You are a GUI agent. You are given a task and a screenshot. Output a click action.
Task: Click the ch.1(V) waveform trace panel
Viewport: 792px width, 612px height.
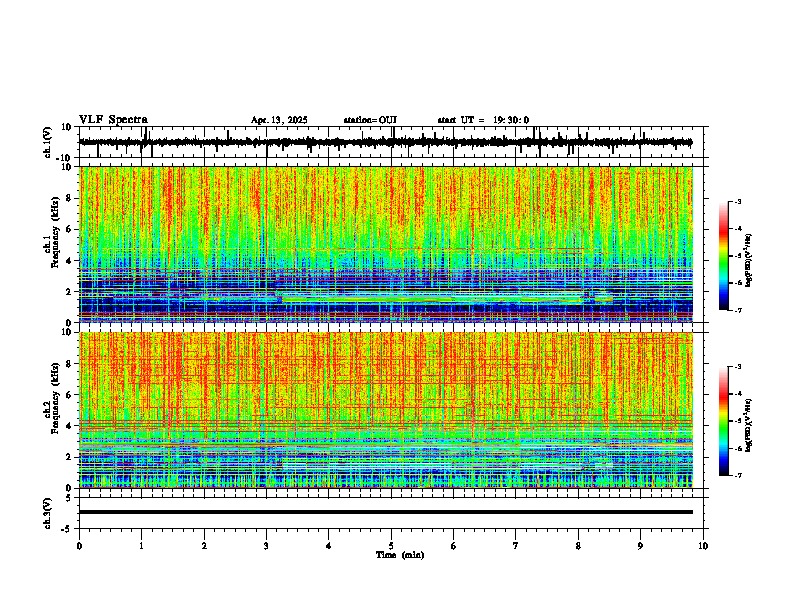pos(393,142)
